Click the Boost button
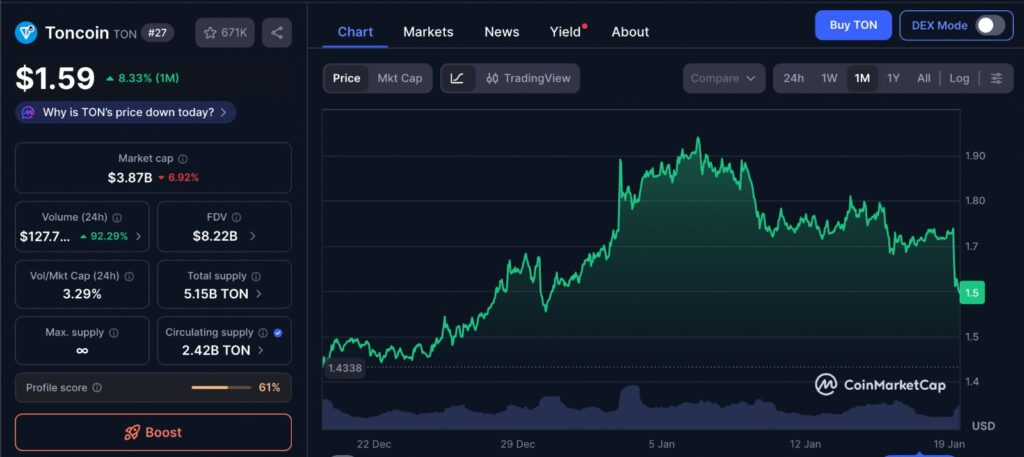Screen dimensions: 1024x457 click(x=153, y=432)
